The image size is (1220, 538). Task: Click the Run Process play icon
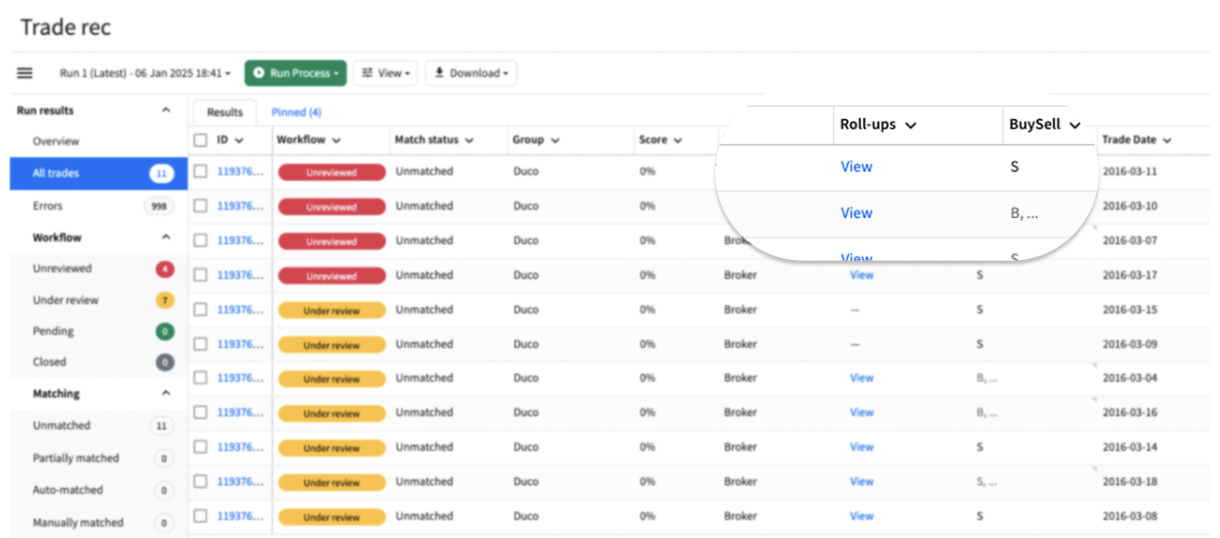259,73
